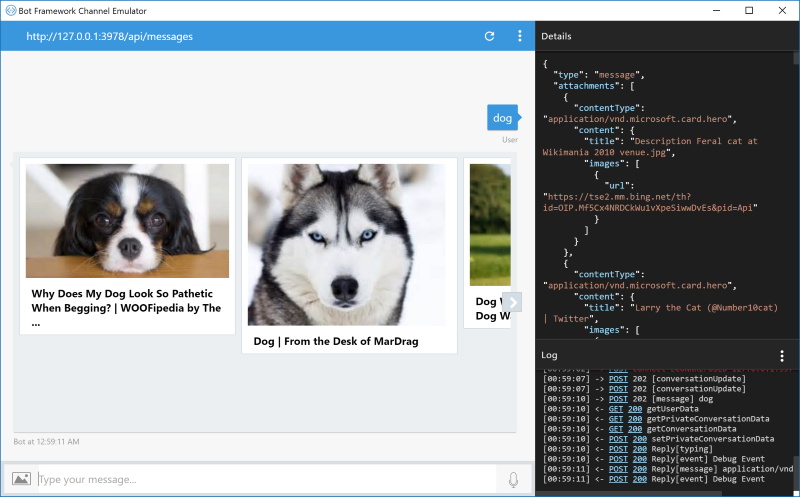Image resolution: width=800 pixels, height=497 pixels.
Task: Open GET link on the getConversationData row
Action: tap(615, 429)
